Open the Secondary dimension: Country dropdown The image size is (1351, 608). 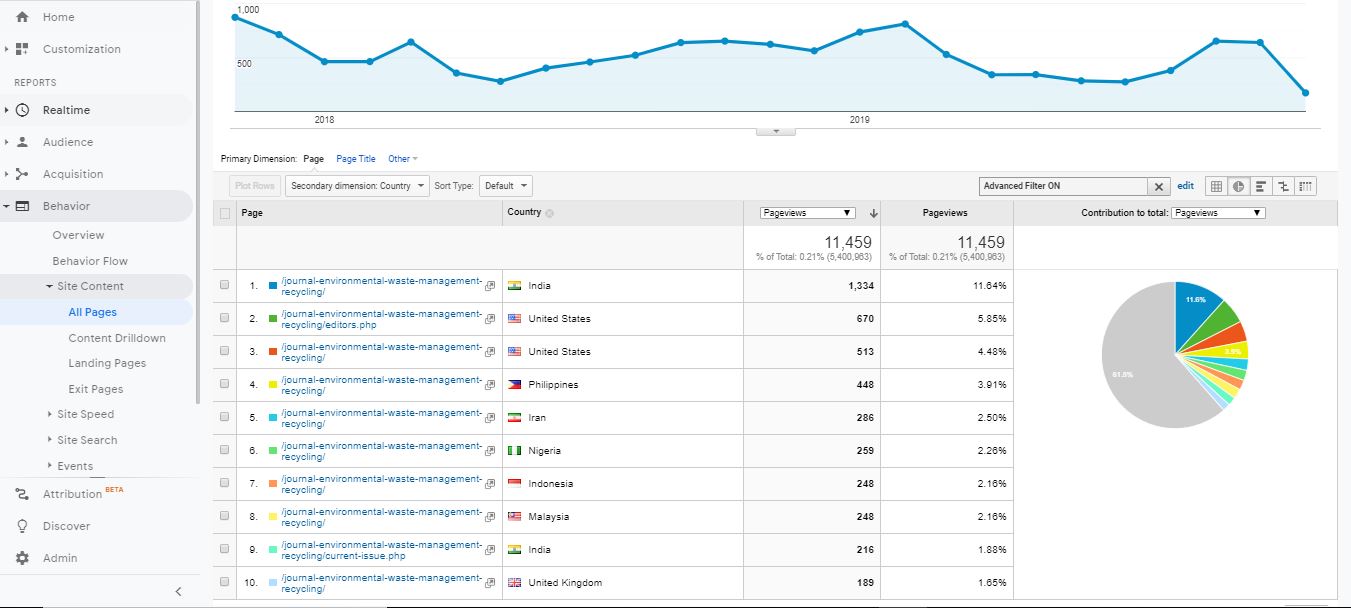(x=357, y=186)
